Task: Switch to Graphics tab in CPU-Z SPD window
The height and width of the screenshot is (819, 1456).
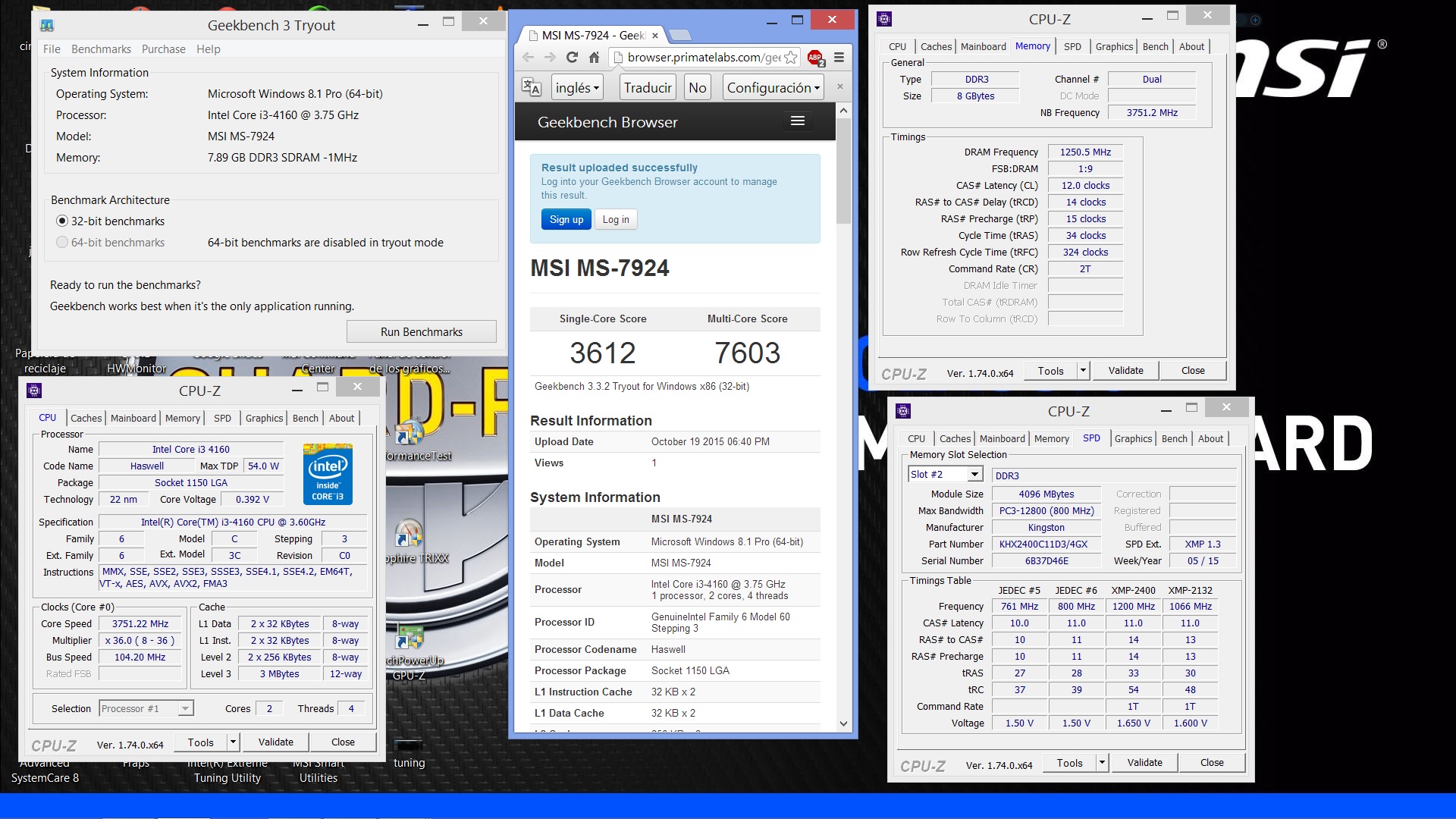Action: [x=1133, y=438]
